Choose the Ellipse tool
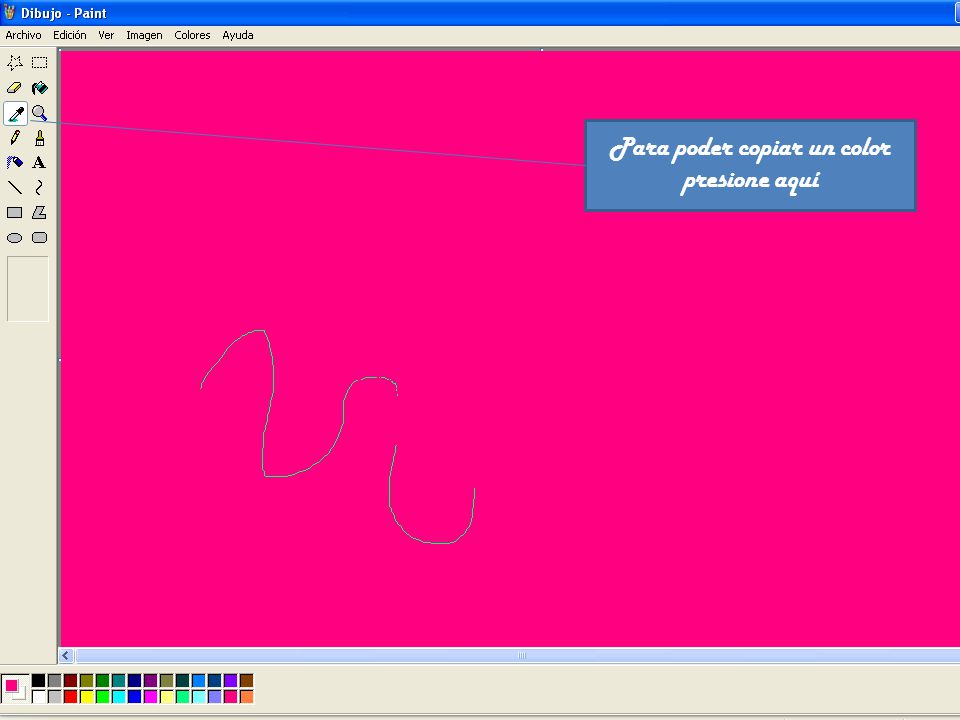 (15, 238)
